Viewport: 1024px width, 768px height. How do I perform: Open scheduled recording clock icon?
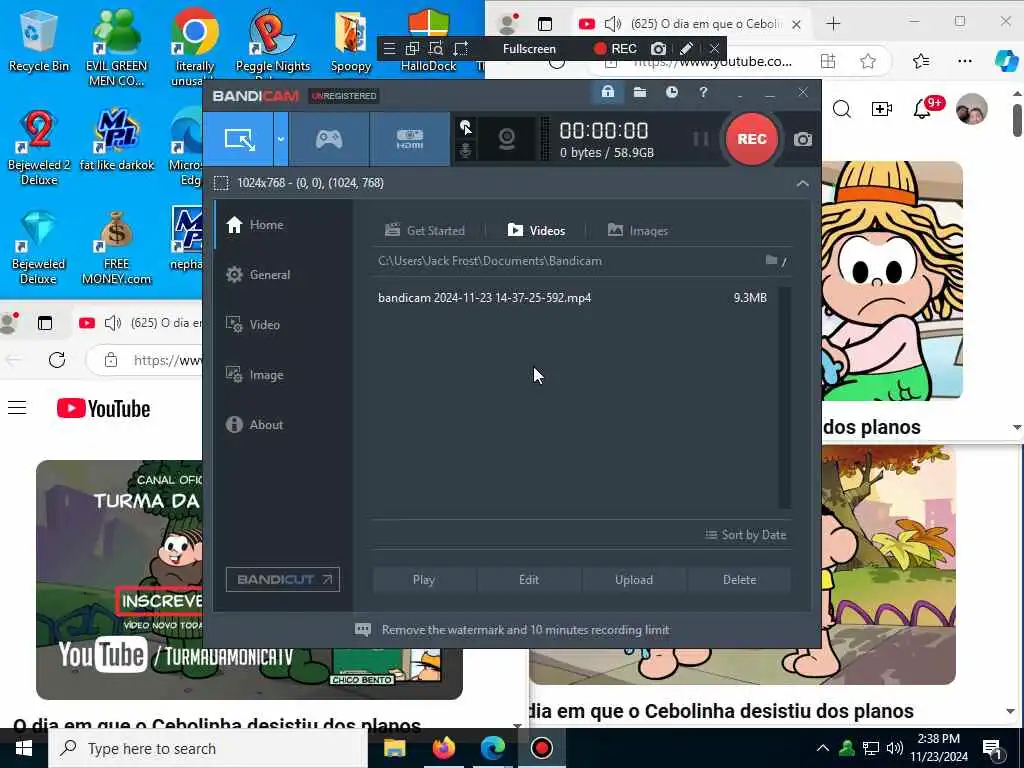[x=671, y=92]
